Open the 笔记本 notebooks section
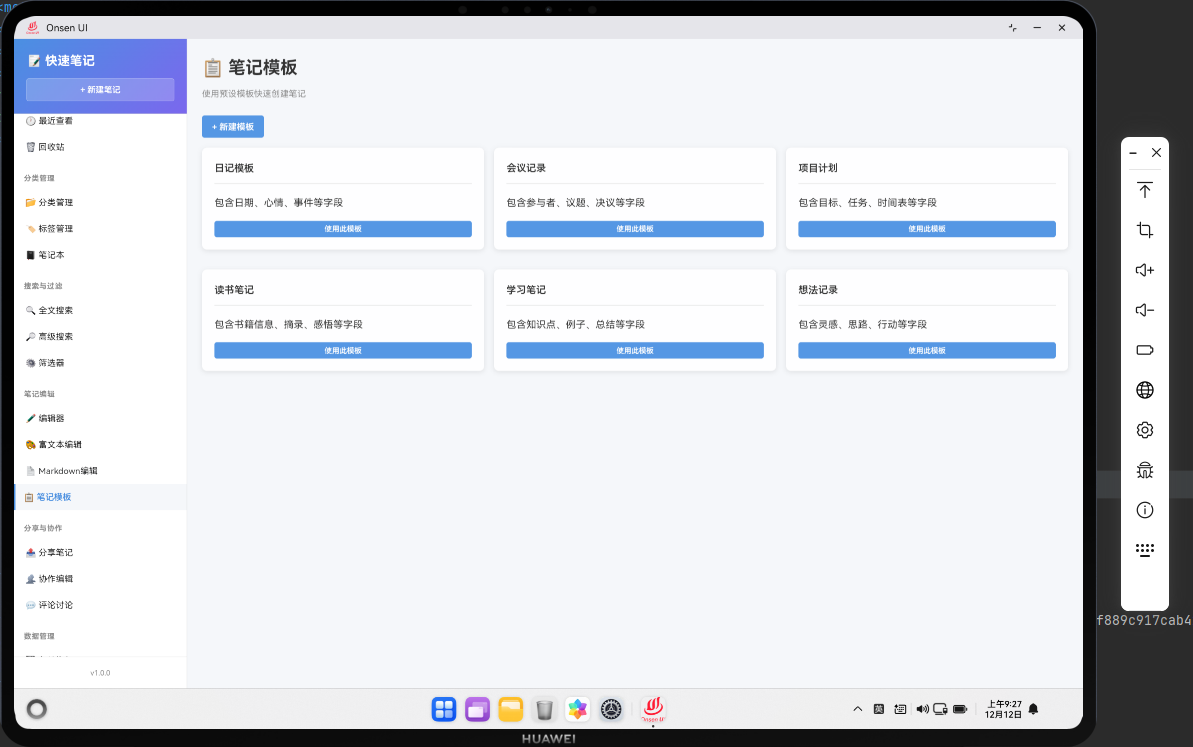The image size is (1193, 747). (48, 254)
